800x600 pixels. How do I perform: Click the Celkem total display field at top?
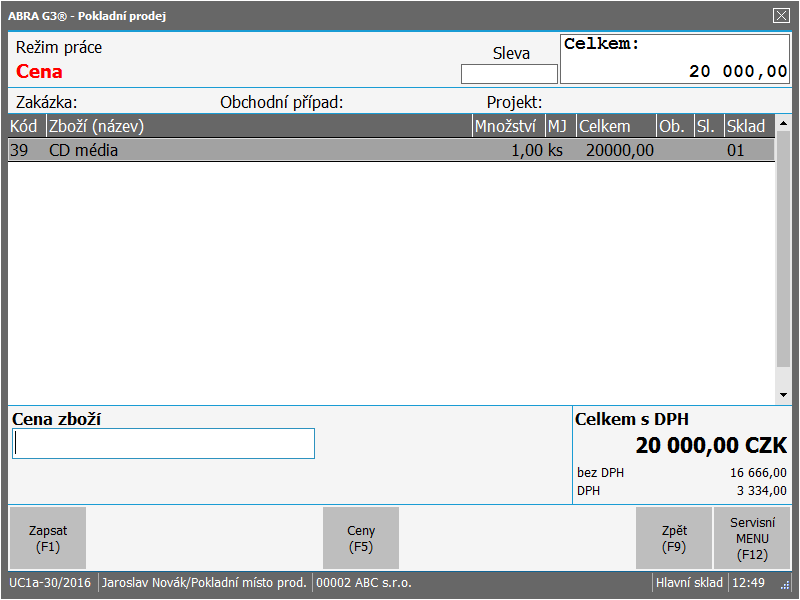click(x=675, y=60)
